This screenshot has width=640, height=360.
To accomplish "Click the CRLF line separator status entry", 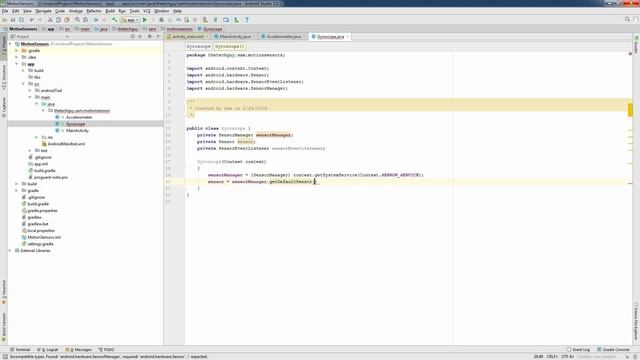I will click(x=552, y=357).
